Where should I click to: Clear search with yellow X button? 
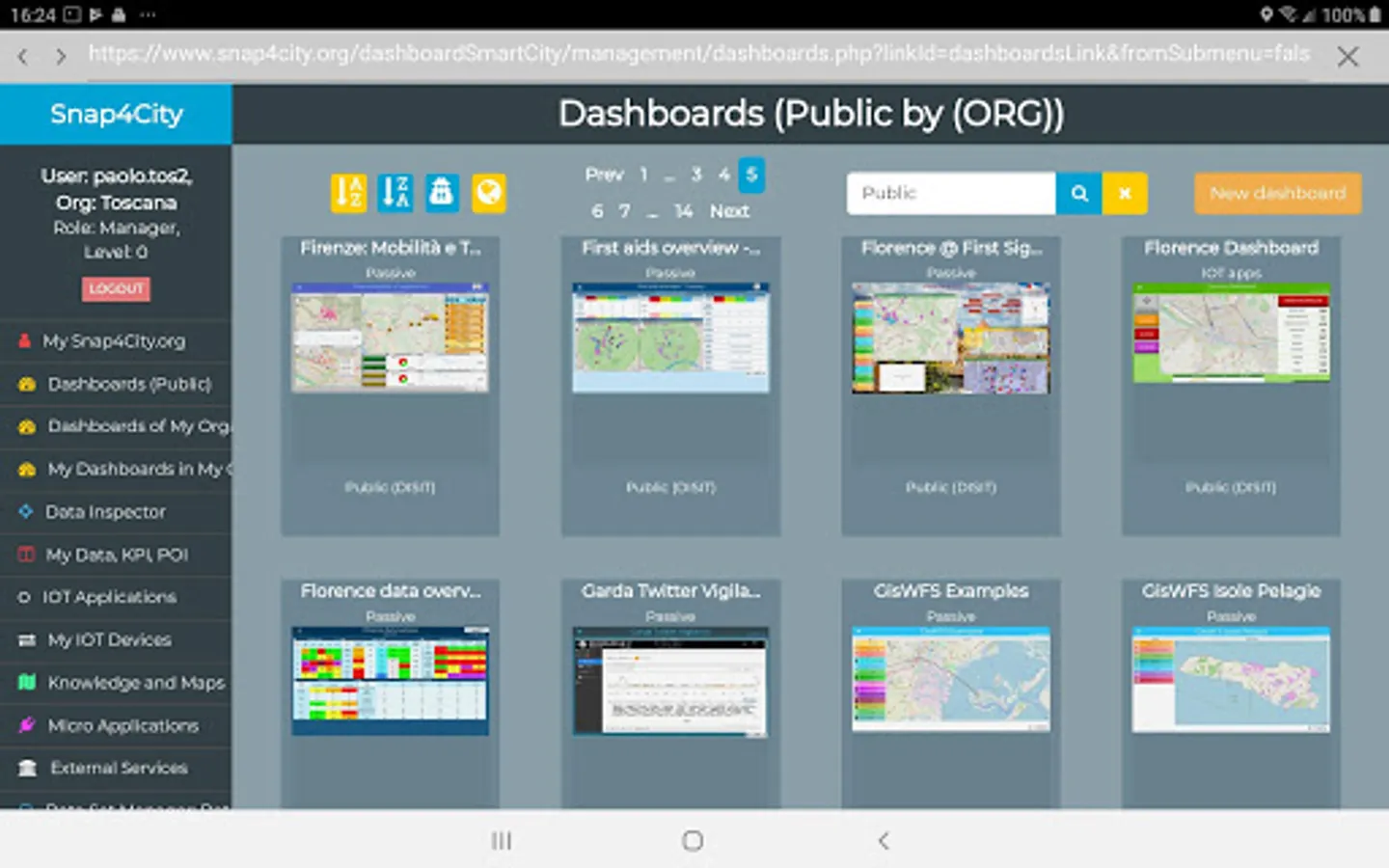(1125, 193)
